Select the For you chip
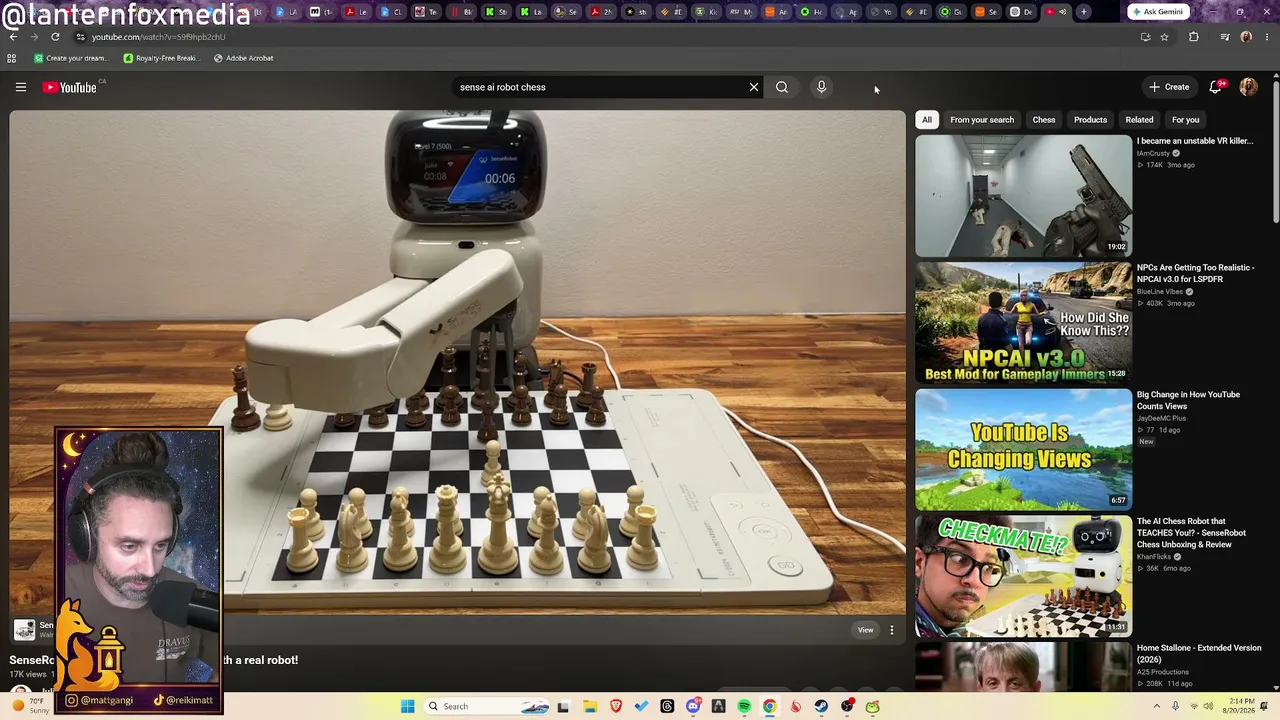 (x=1185, y=120)
